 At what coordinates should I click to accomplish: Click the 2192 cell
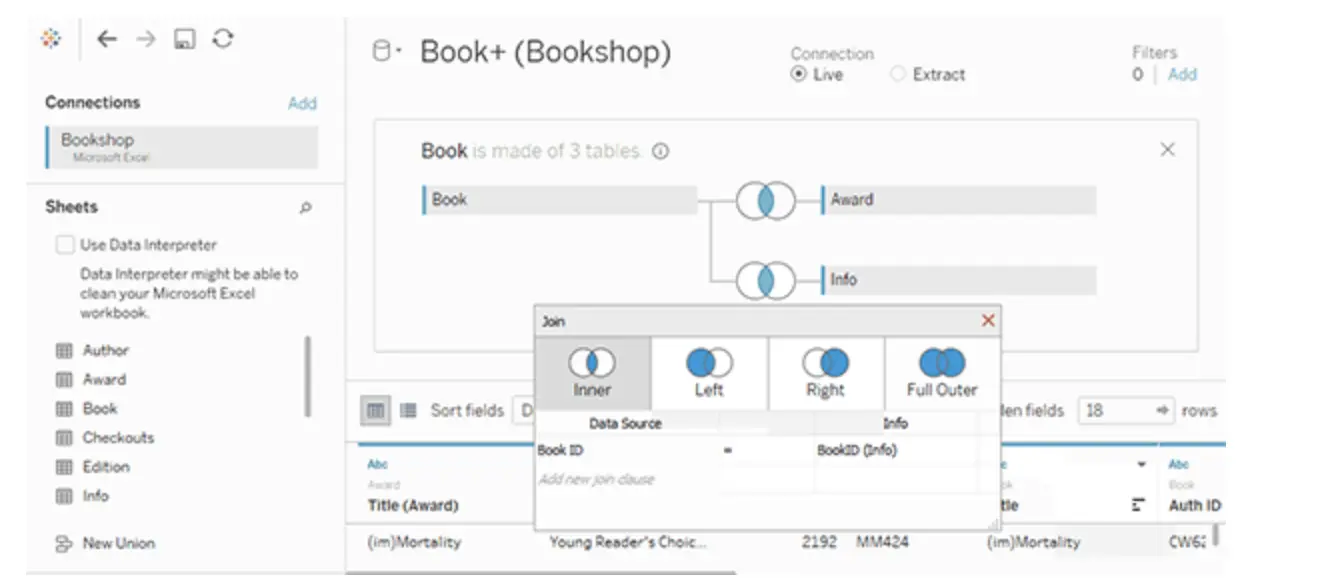tap(818, 543)
